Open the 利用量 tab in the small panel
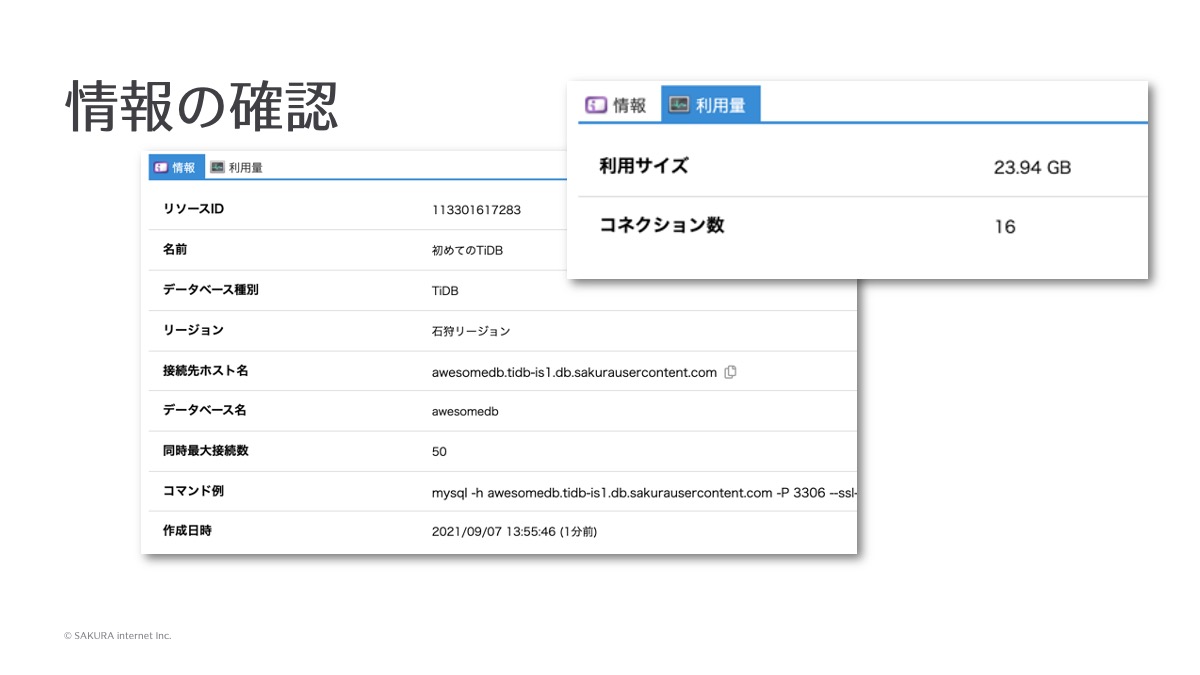This screenshot has height=675, width=1200. pos(237,168)
